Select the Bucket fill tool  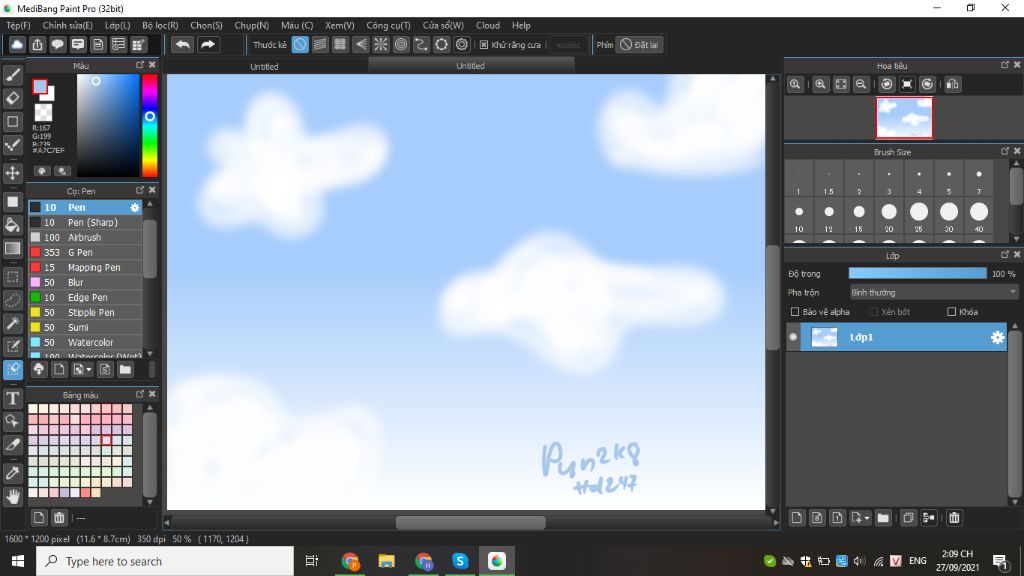coord(12,225)
